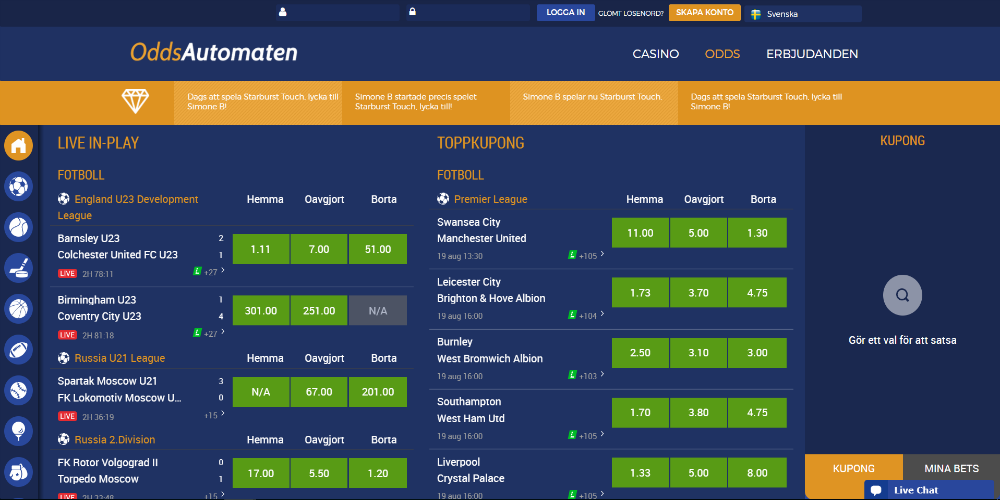The height and width of the screenshot is (500, 1000).
Task: Select 8.00 away odds for Crystal Palace
Action: pyautogui.click(x=757, y=473)
